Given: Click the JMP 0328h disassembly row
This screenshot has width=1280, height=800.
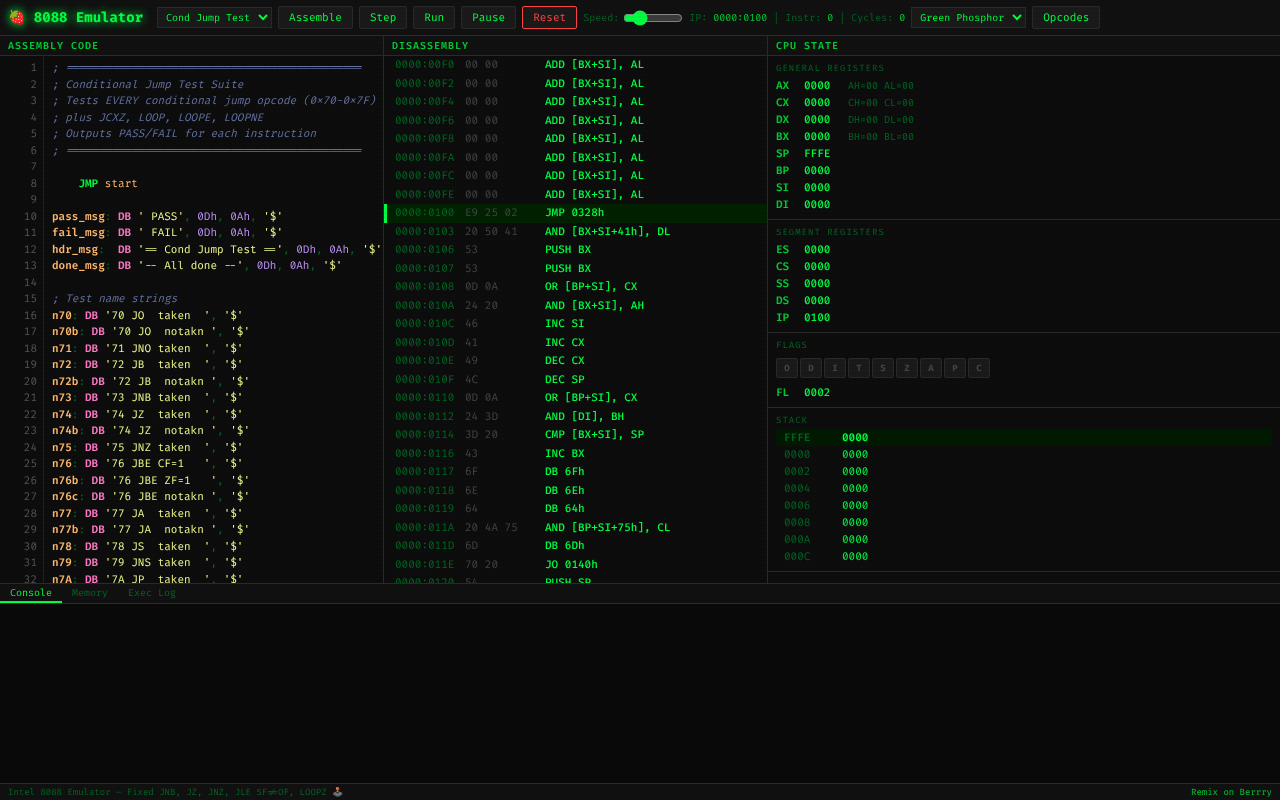Looking at the screenshot, I should point(576,213).
